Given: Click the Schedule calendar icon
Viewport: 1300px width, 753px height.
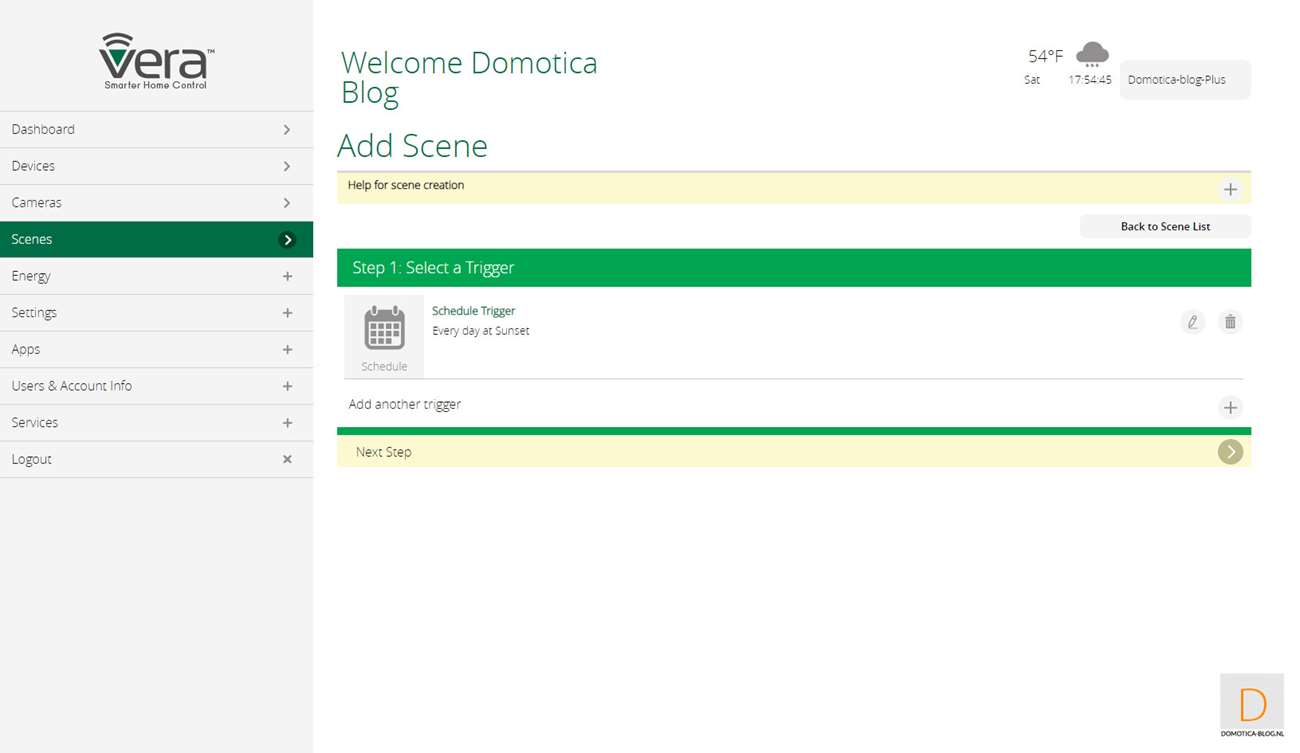Looking at the screenshot, I should (384, 329).
